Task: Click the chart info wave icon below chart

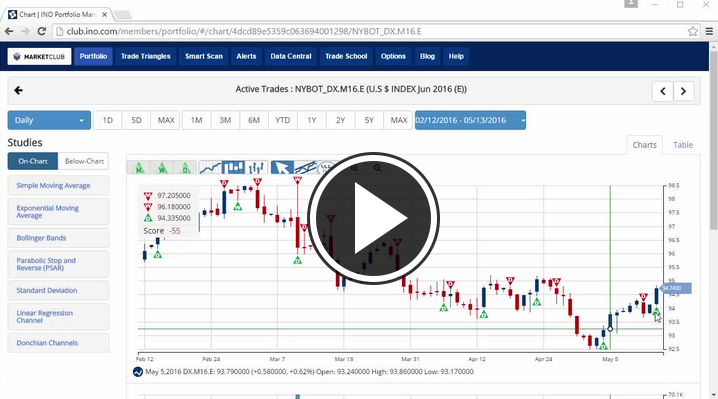Action: tap(138, 372)
